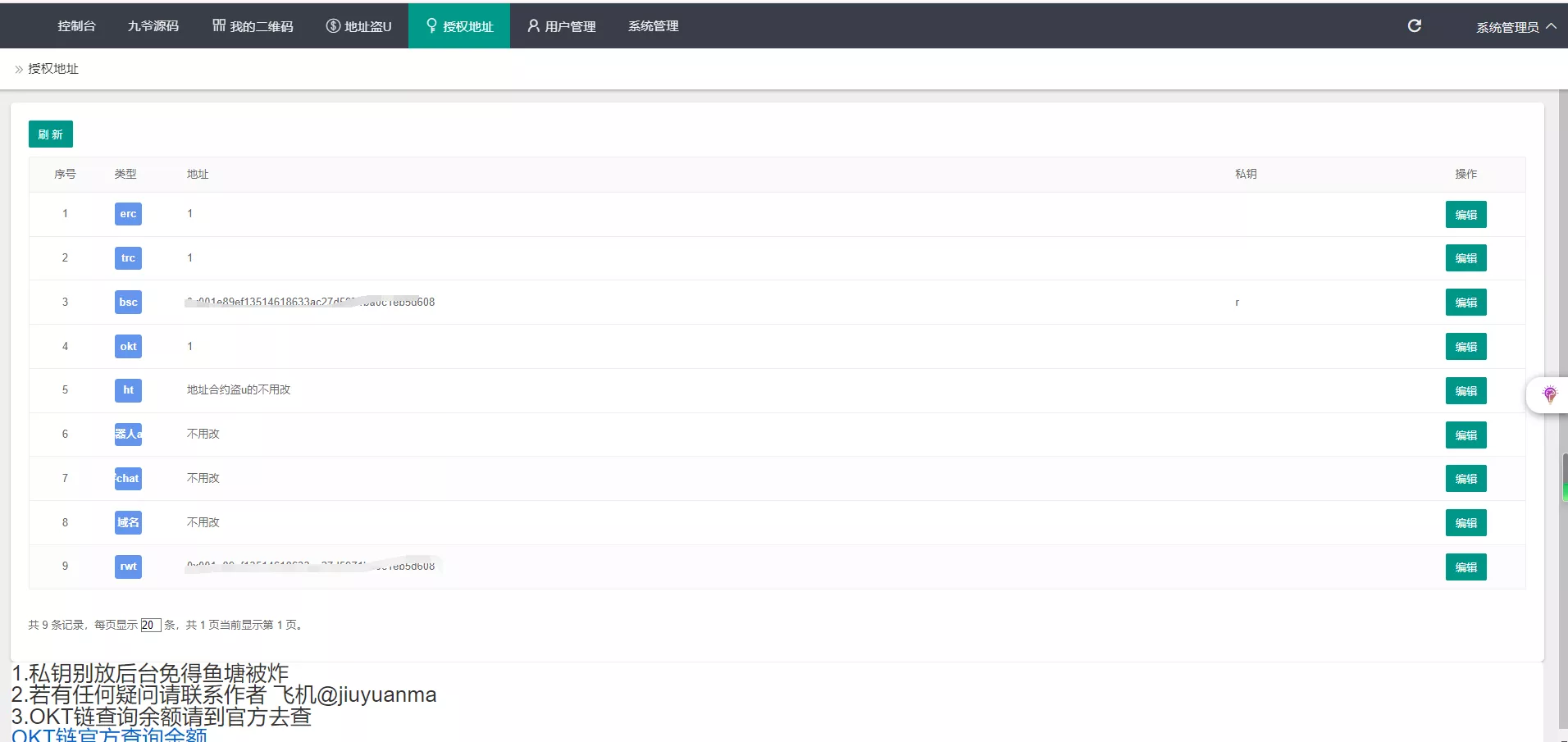The image size is (1568, 742).
Task: Click the user icon for 用户管理
Action: tap(533, 26)
